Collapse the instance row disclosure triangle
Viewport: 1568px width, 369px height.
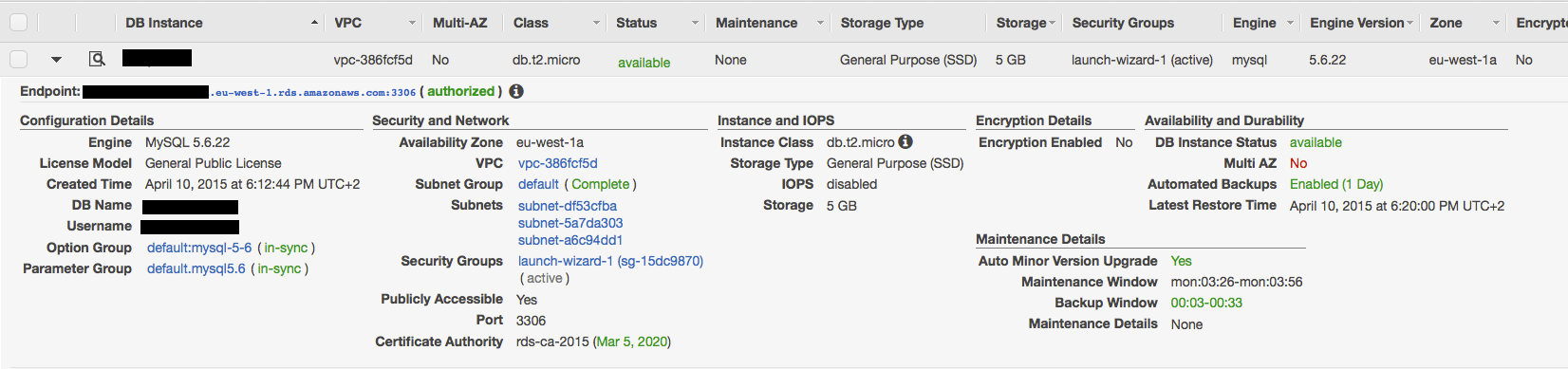56,60
